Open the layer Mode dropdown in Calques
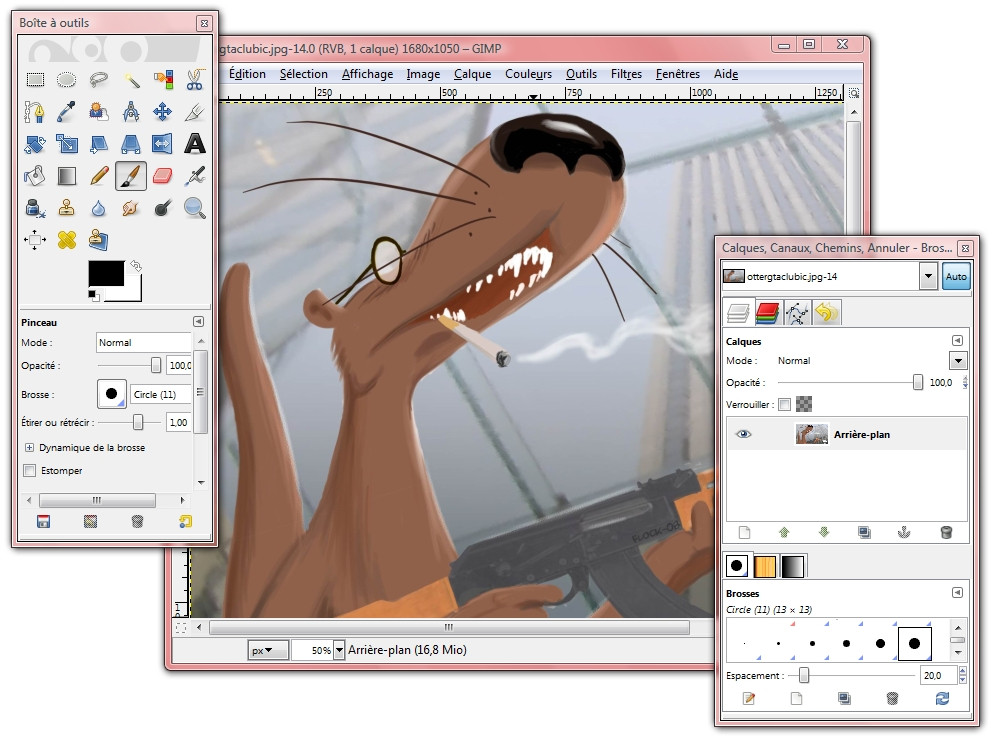The image size is (994, 742). (x=958, y=361)
